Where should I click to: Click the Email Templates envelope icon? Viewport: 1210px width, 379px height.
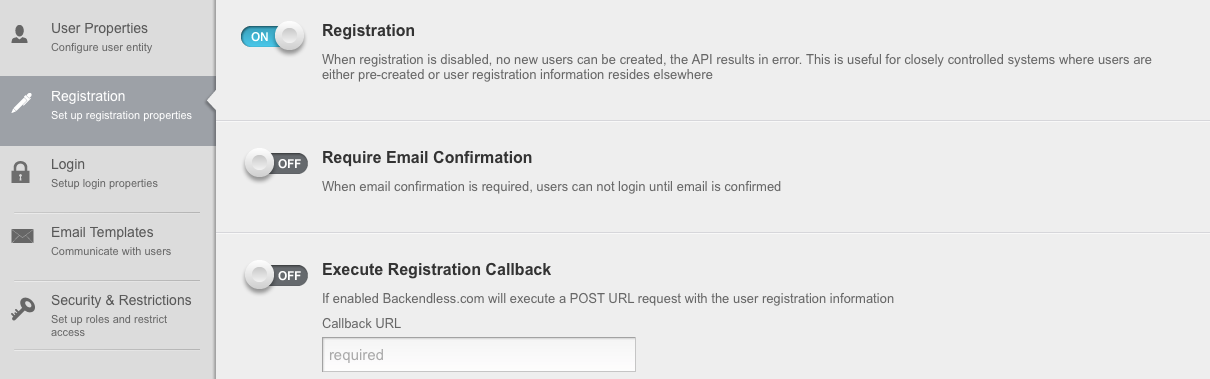click(22, 237)
